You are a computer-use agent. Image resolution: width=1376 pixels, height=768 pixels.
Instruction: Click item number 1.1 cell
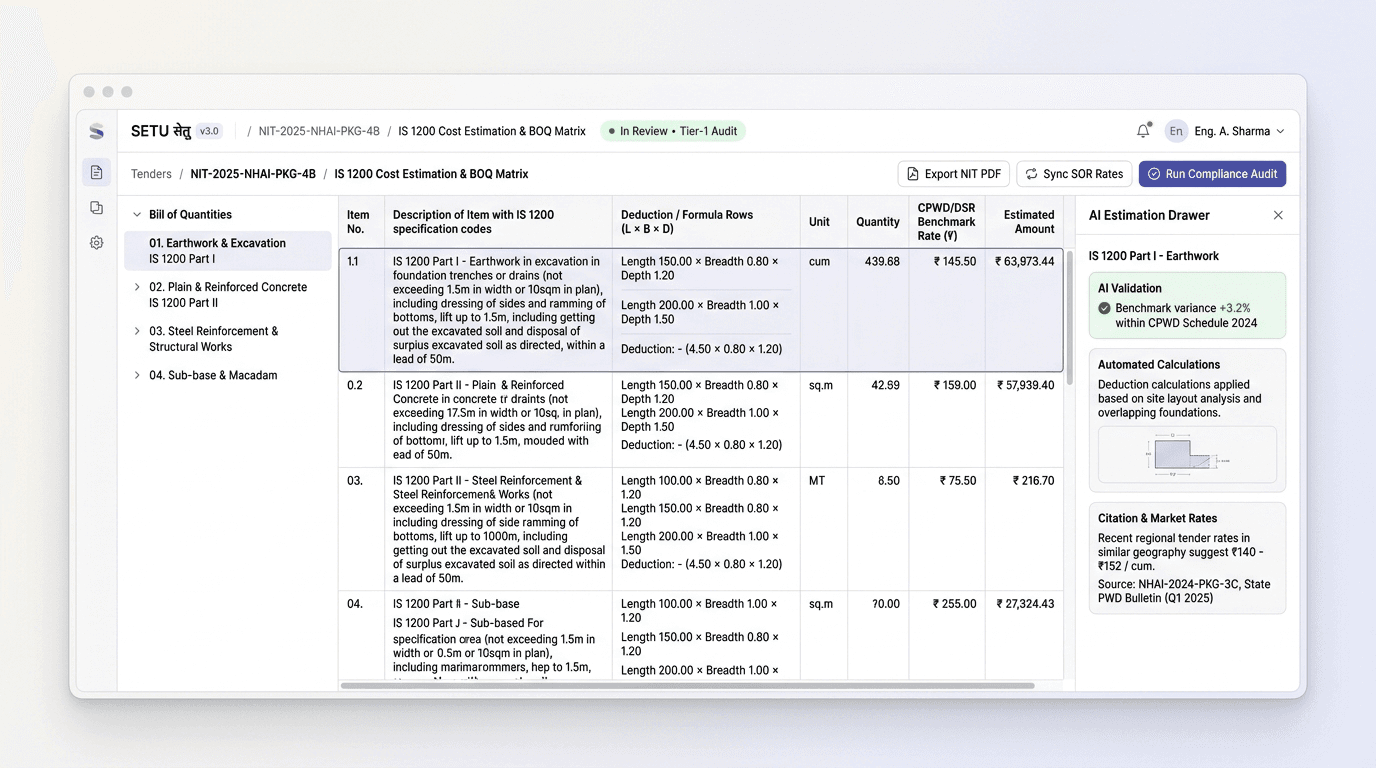point(354,262)
